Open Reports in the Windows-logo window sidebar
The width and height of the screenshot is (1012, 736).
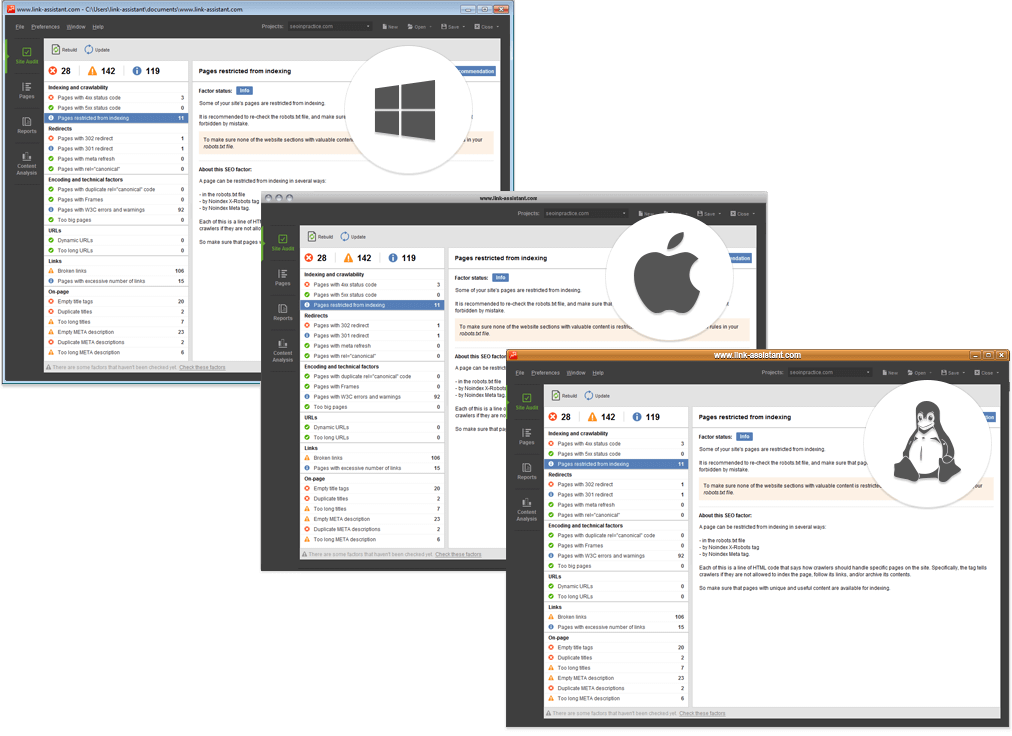click(x=26, y=125)
